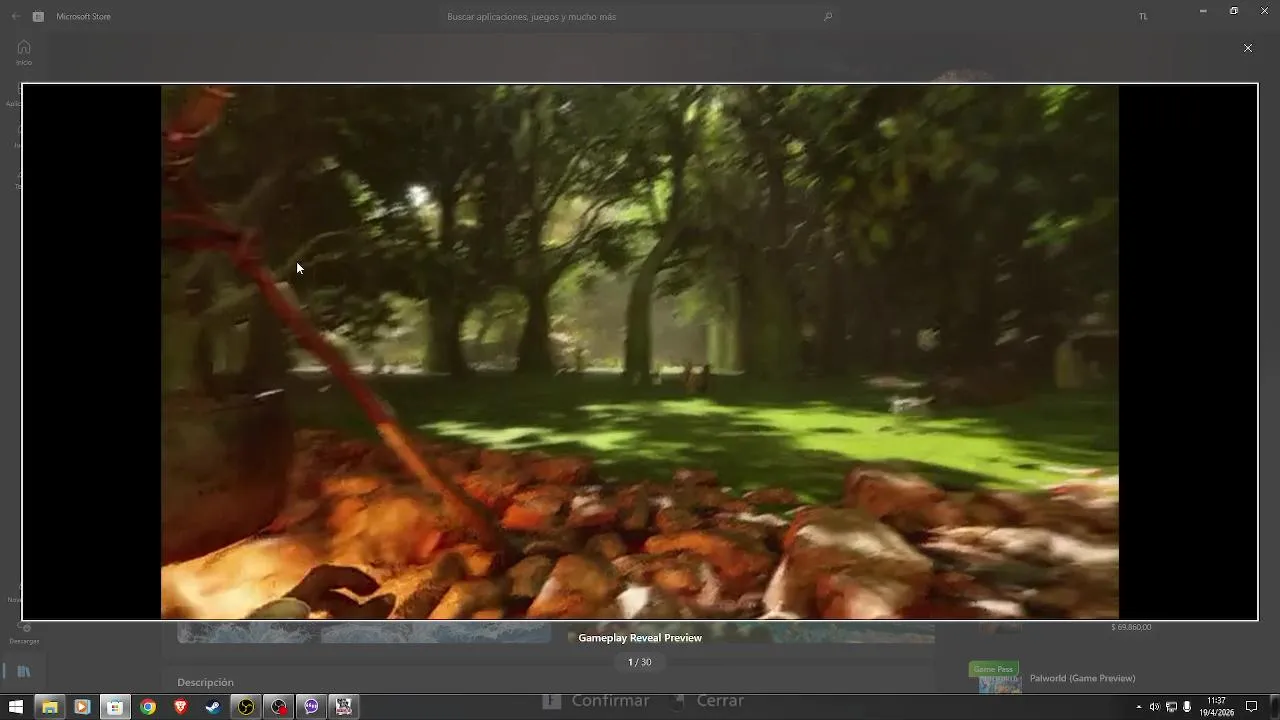Click the Cerrar button
Viewport: 1280px width, 720px height.
pyautogui.click(x=708, y=701)
